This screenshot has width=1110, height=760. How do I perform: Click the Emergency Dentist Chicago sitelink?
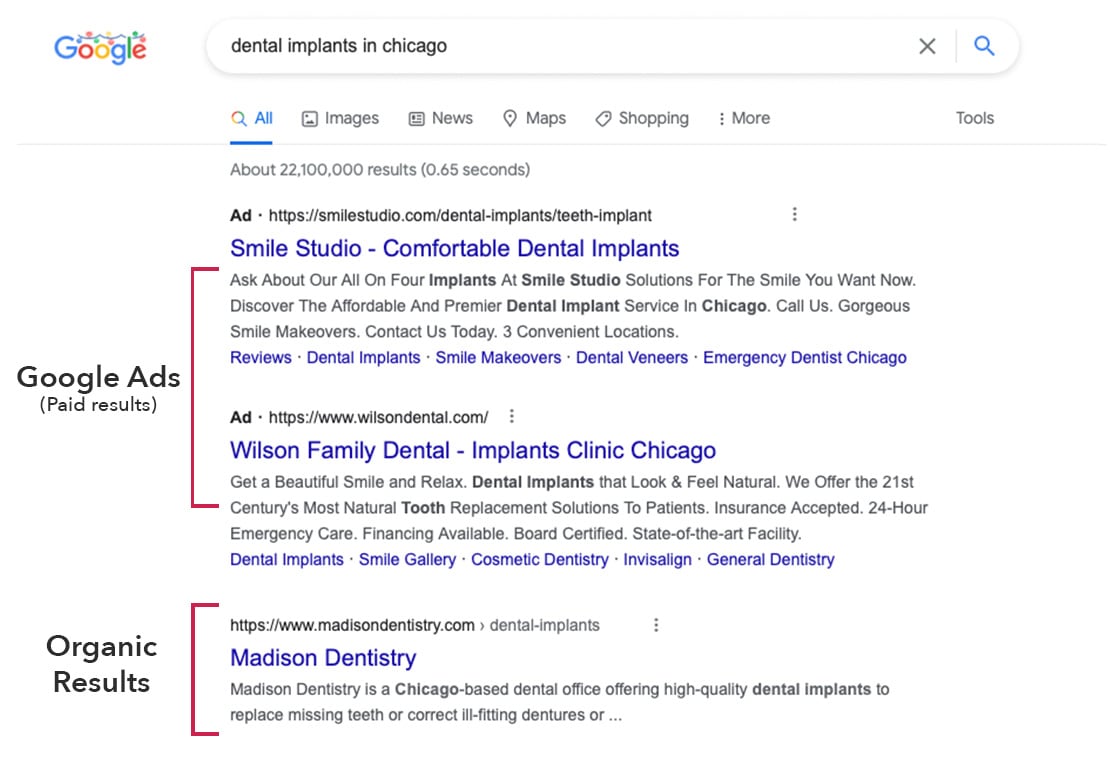(805, 358)
